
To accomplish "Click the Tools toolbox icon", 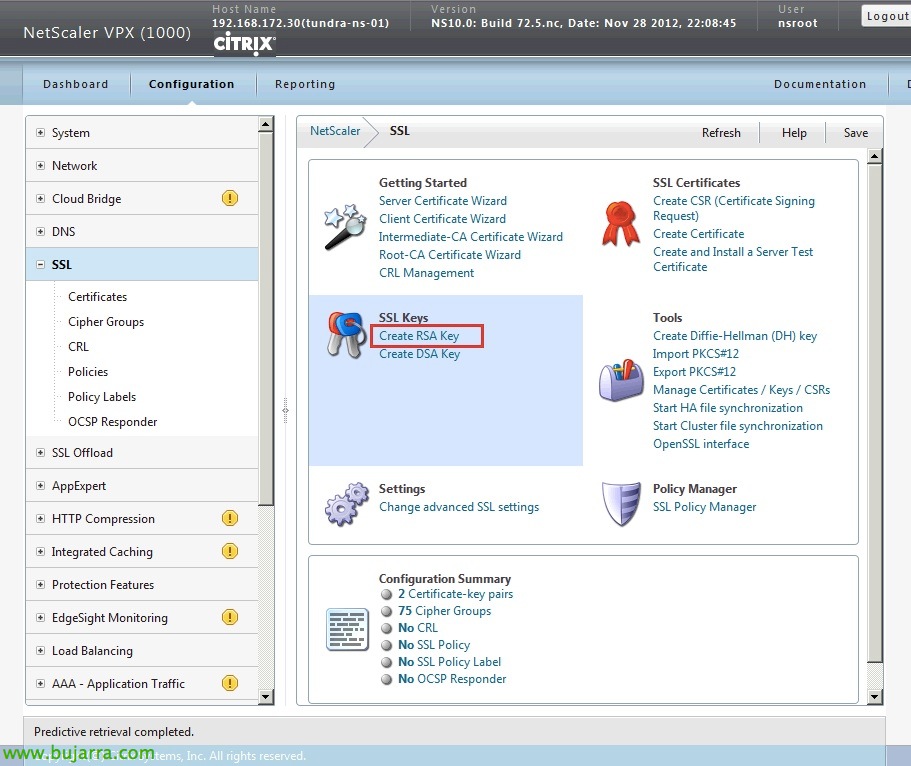I will pos(621,380).
